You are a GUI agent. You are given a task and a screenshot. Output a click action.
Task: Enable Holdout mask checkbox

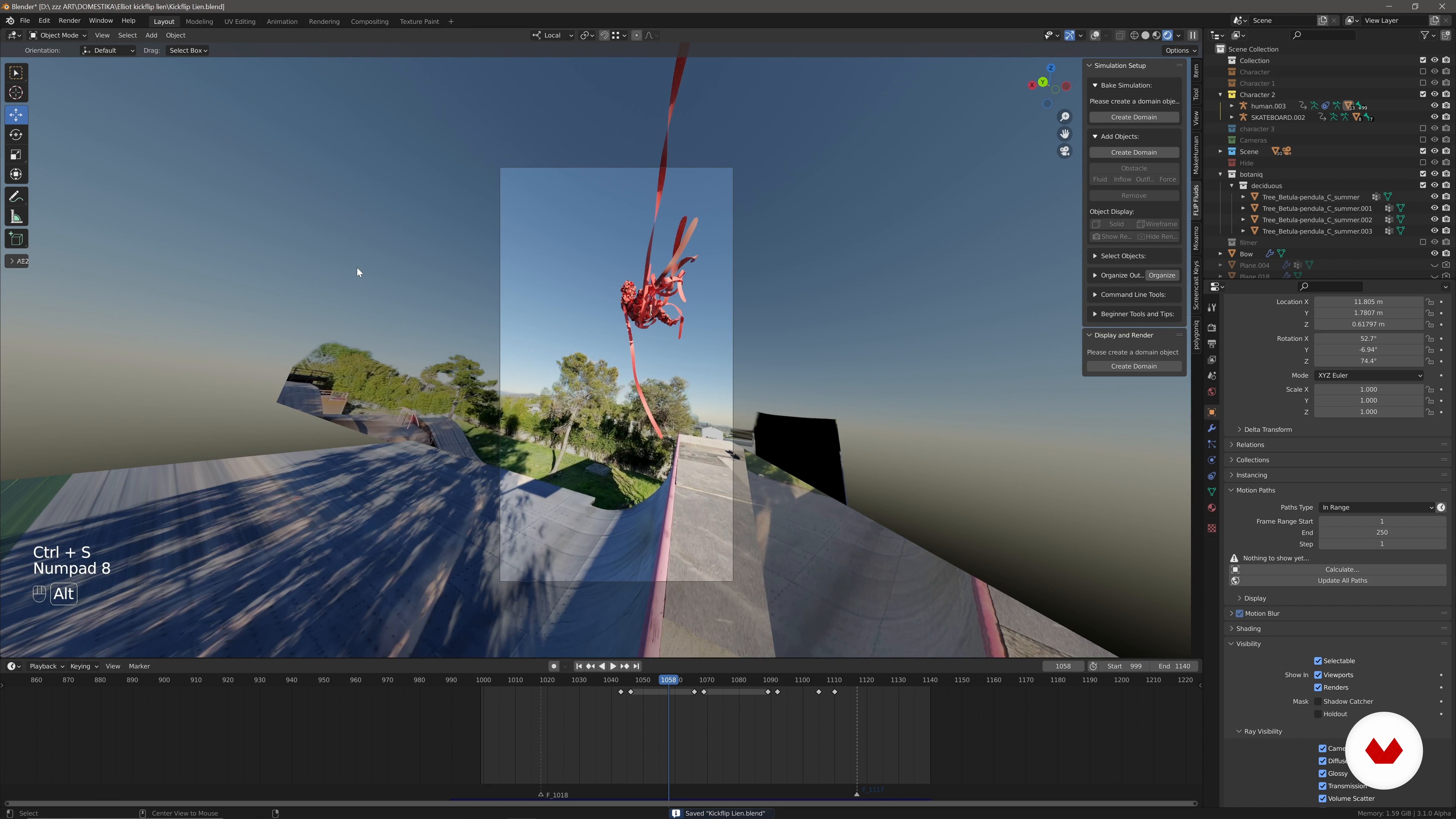[x=1318, y=714]
